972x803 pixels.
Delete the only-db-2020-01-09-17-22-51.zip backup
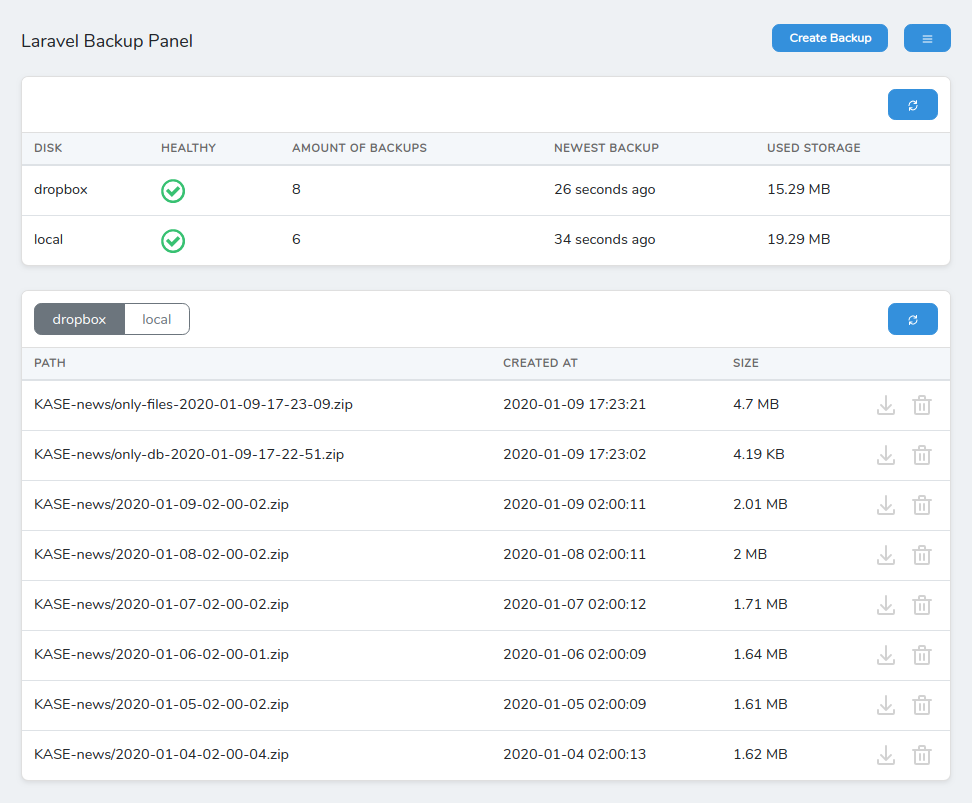922,455
